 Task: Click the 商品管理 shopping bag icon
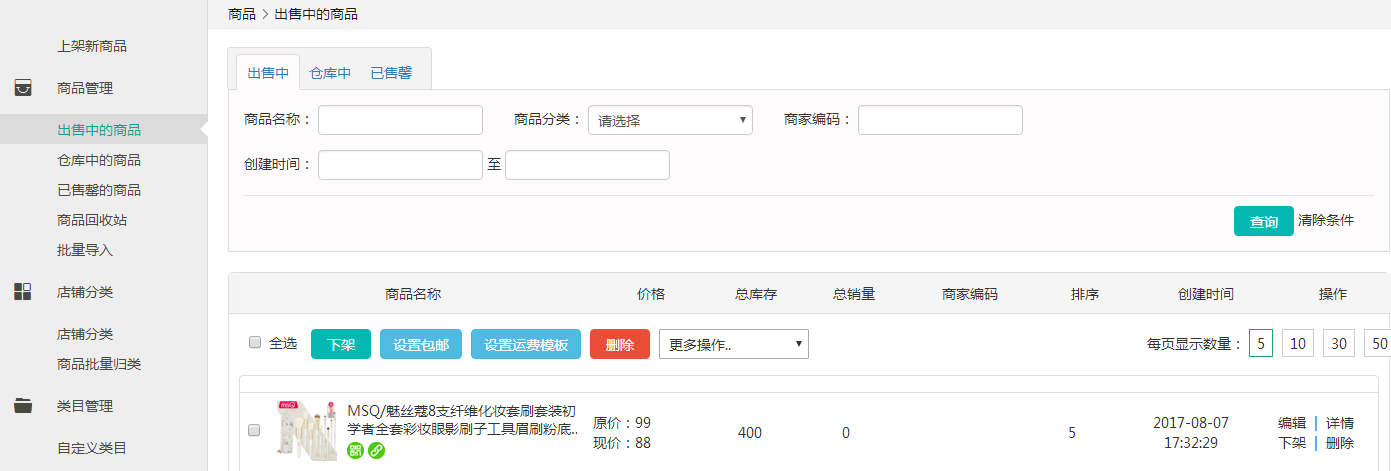pos(23,88)
